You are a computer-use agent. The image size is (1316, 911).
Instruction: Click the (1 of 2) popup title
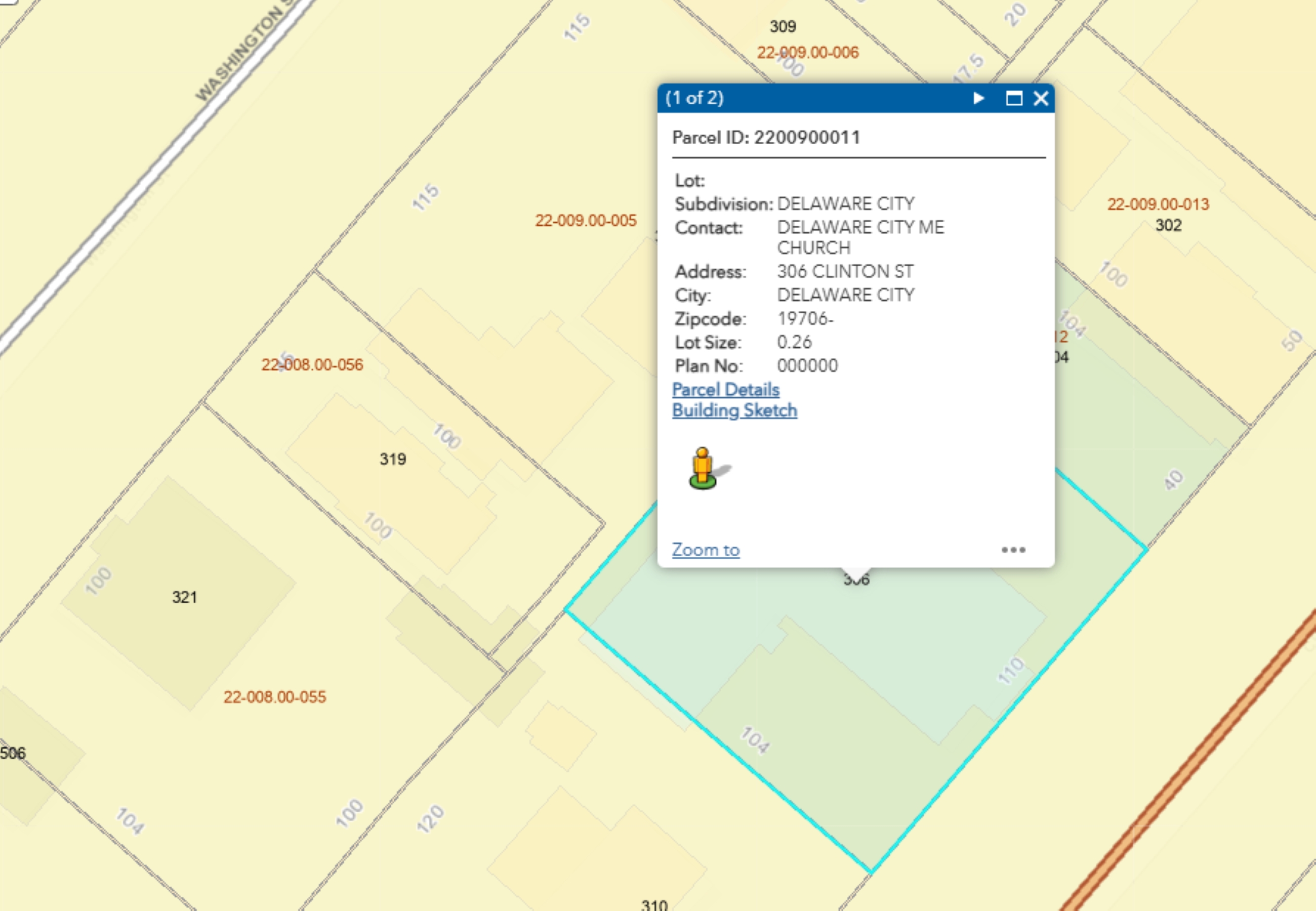click(694, 98)
